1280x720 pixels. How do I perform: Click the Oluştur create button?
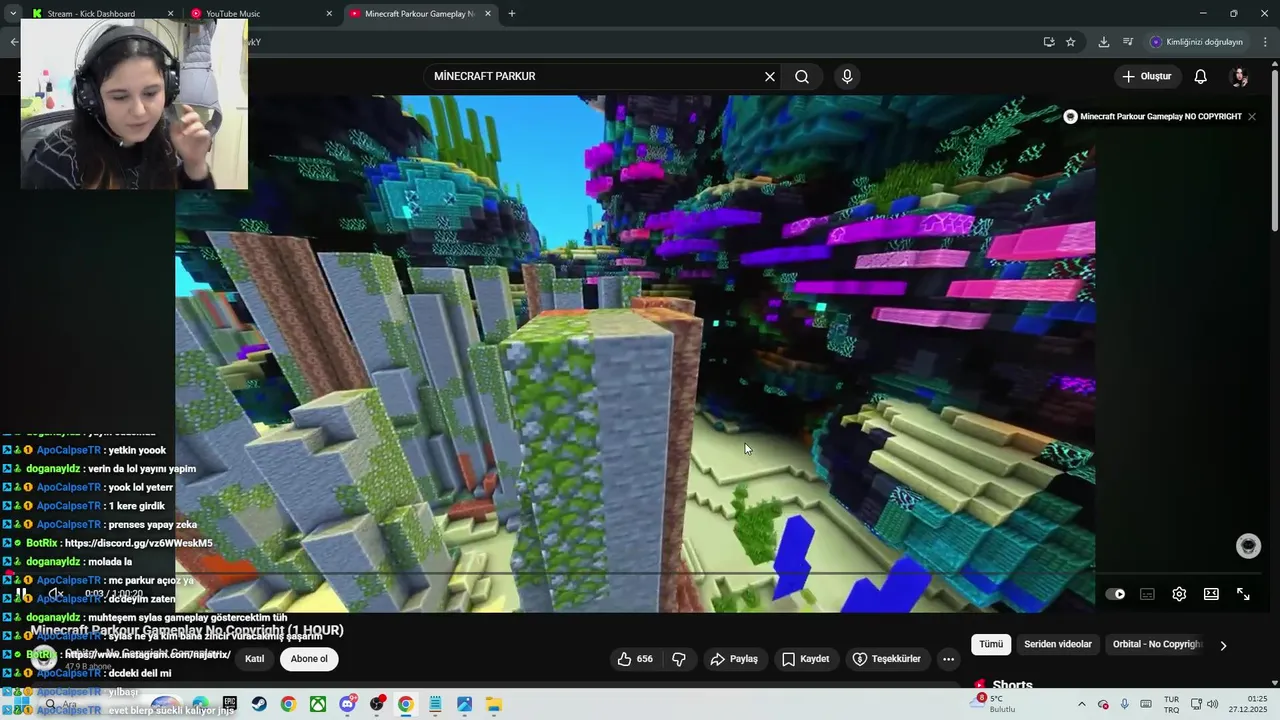[x=1146, y=77]
